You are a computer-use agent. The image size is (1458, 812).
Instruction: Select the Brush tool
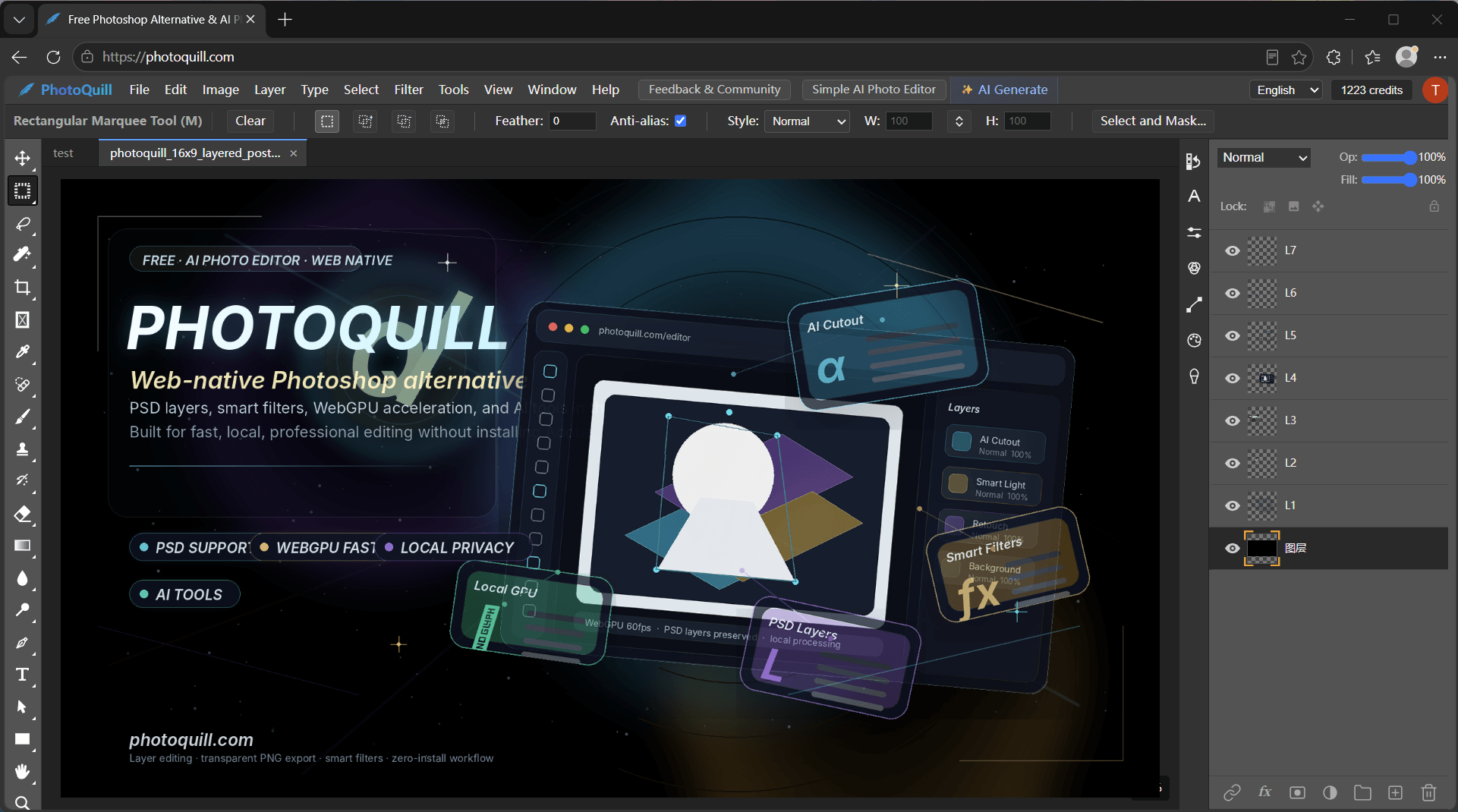tap(23, 417)
